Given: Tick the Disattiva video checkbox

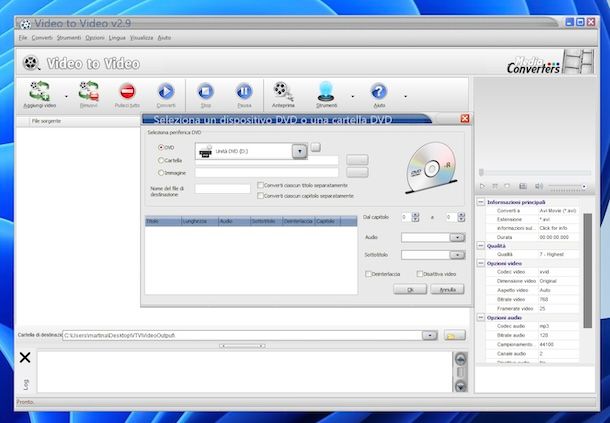Looking at the screenshot, I should 420,274.
